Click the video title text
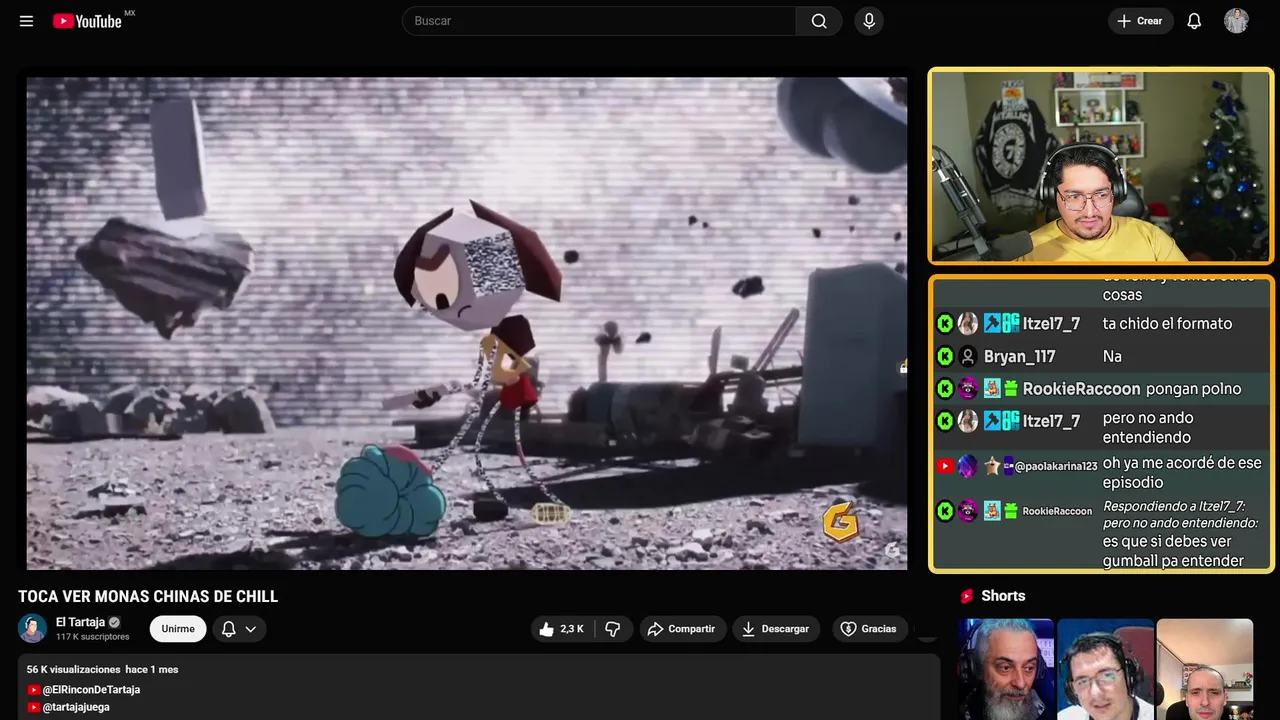 tap(148, 596)
